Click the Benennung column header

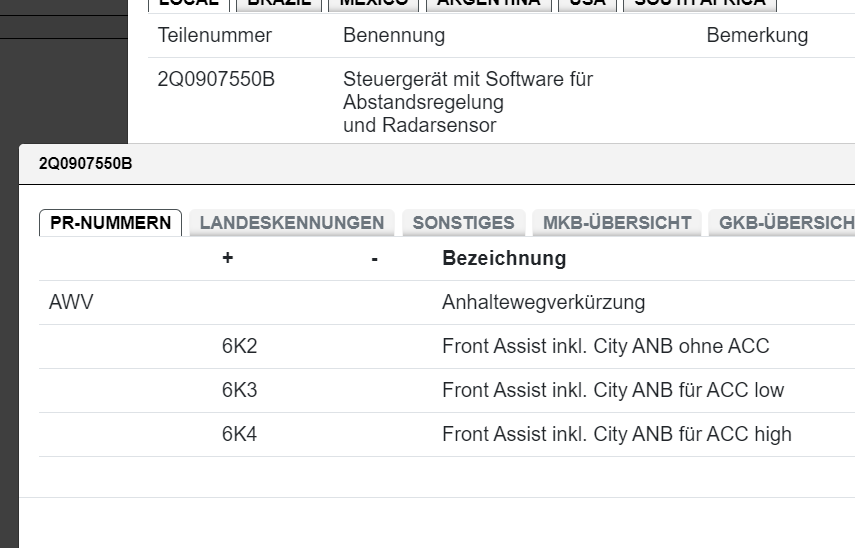[394, 36]
